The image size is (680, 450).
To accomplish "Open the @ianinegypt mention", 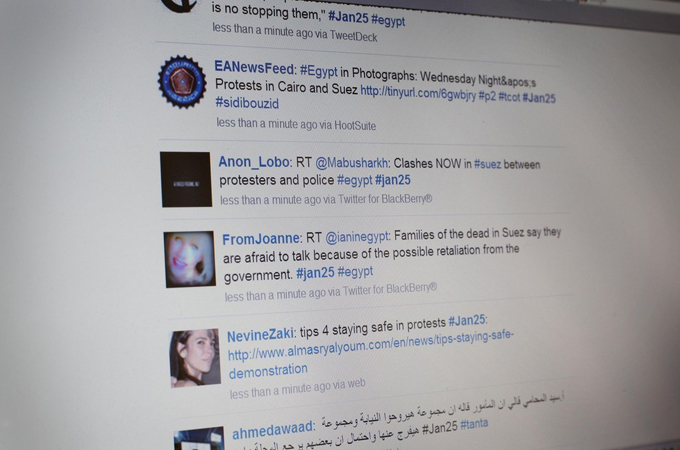I will coord(357,237).
